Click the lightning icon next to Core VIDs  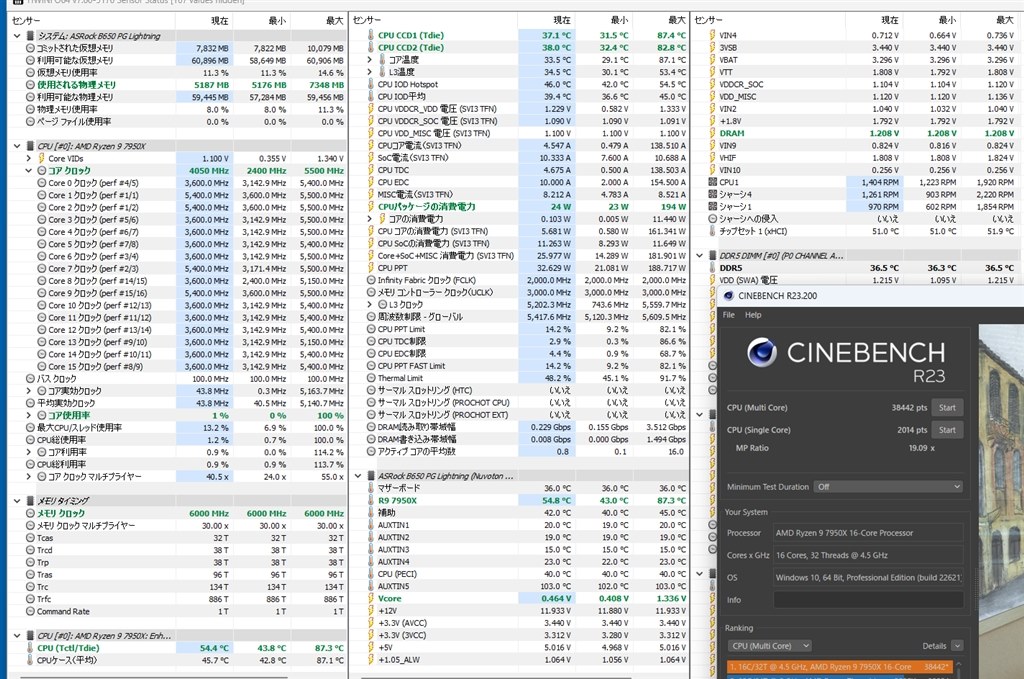[41, 158]
